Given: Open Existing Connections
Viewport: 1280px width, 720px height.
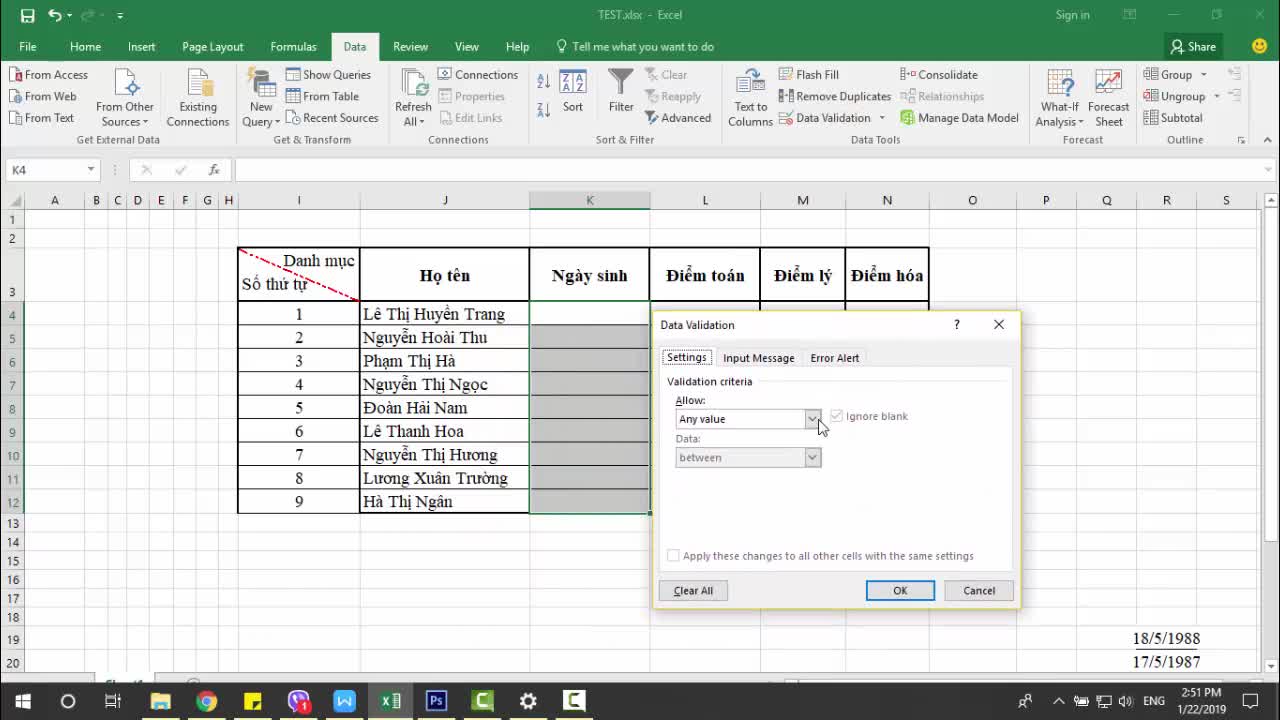Looking at the screenshot, I should click(x=197, y=98).
